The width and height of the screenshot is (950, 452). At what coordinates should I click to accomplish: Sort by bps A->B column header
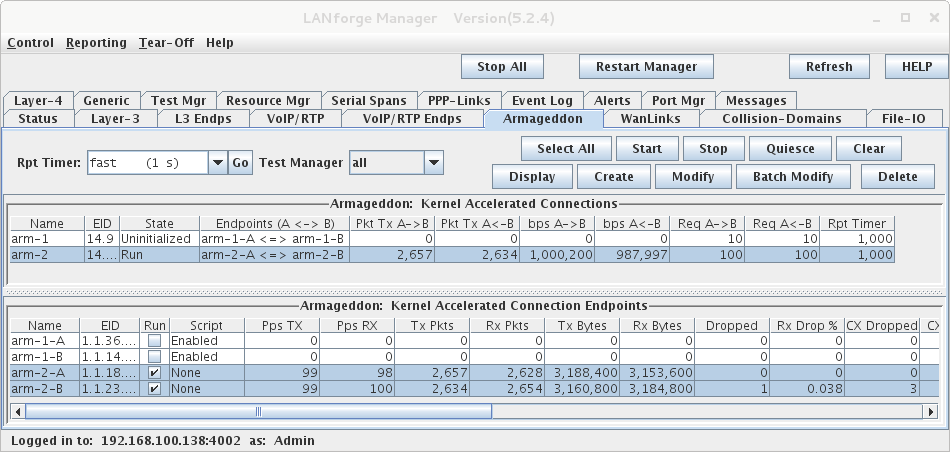557,224
